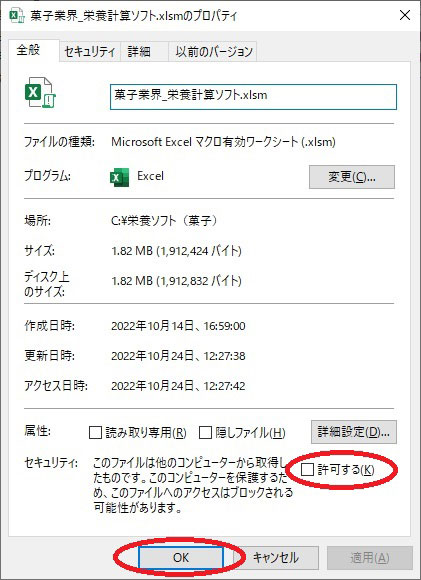
Task: Click the file name text field
Action: click(253, 97)
